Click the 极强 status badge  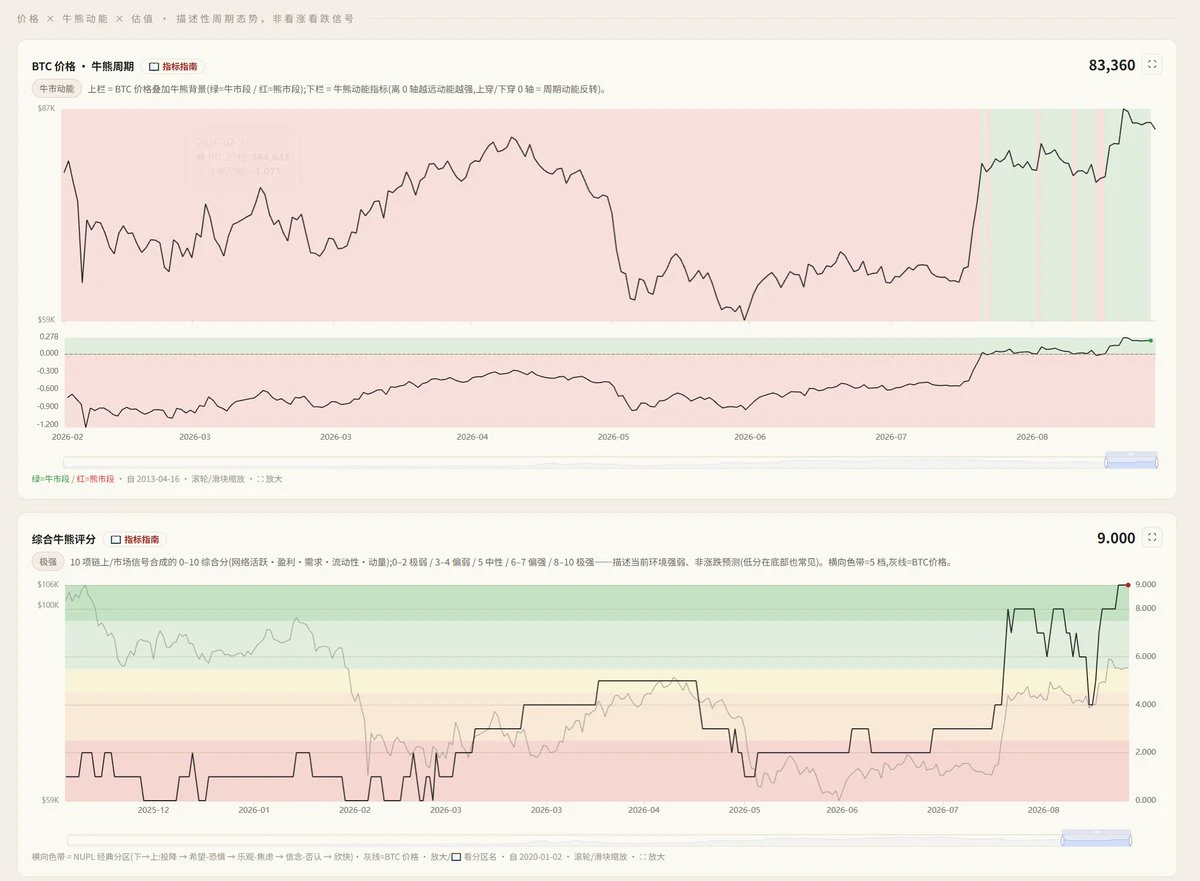pyautogui.click(x=49, y=561)
